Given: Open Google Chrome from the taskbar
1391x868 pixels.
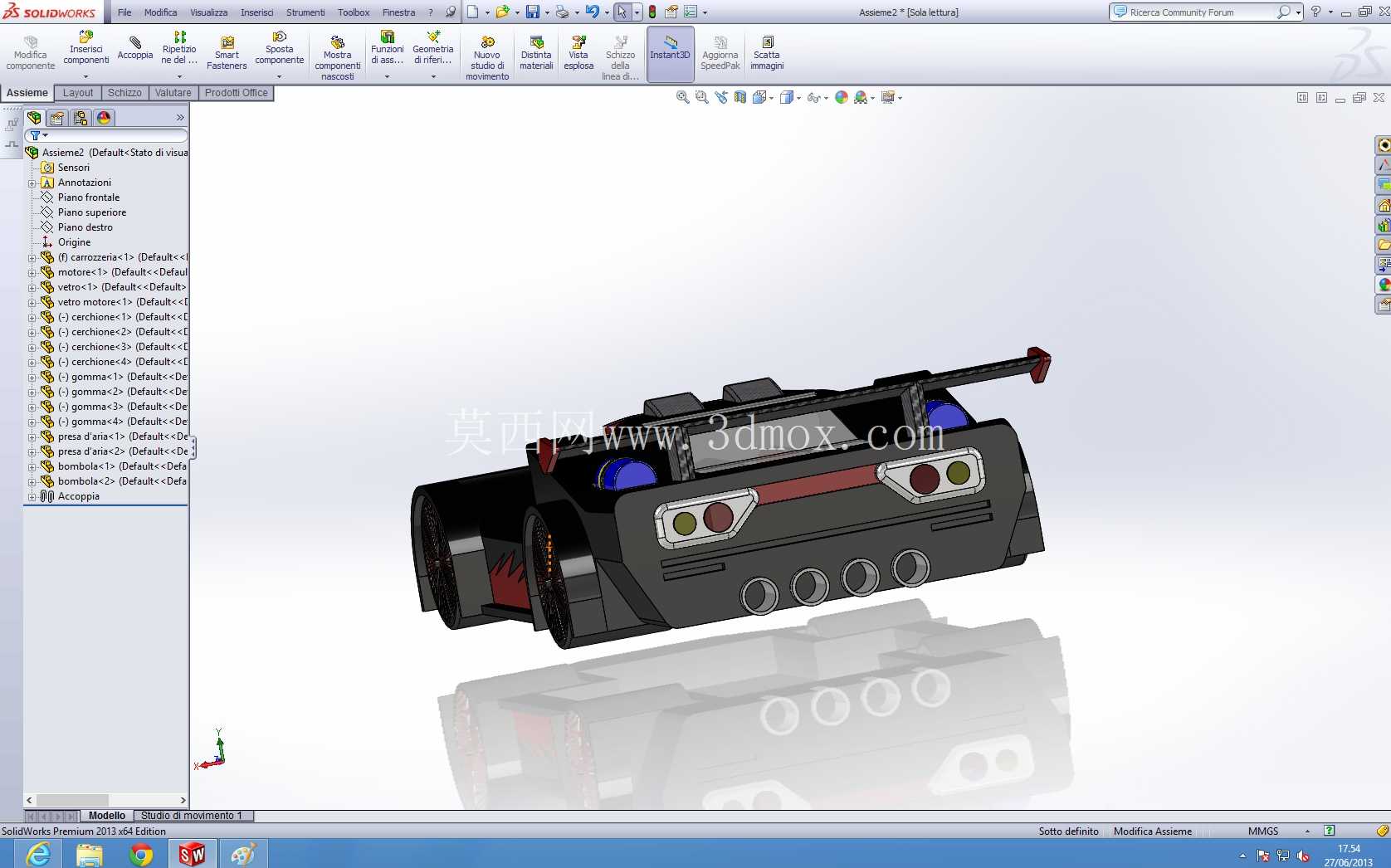Looking at the screenshot, I should pyautogui.click(x=141, y=854).
